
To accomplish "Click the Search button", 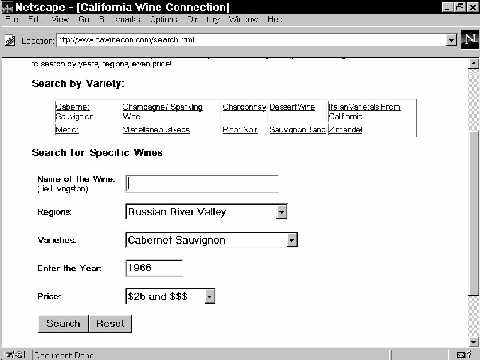I will click(x=63, y=323).
